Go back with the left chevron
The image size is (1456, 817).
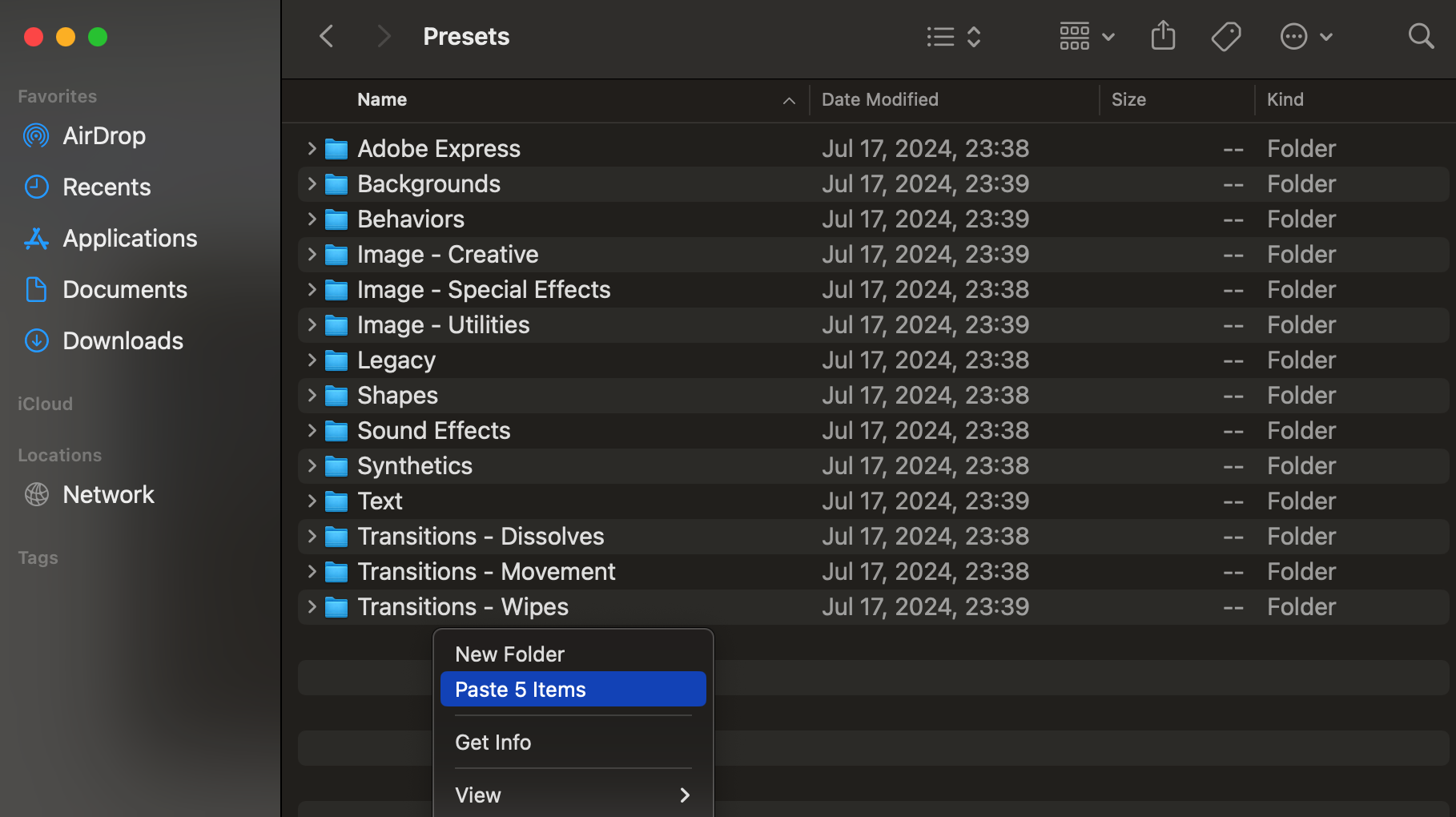[327, 36]
